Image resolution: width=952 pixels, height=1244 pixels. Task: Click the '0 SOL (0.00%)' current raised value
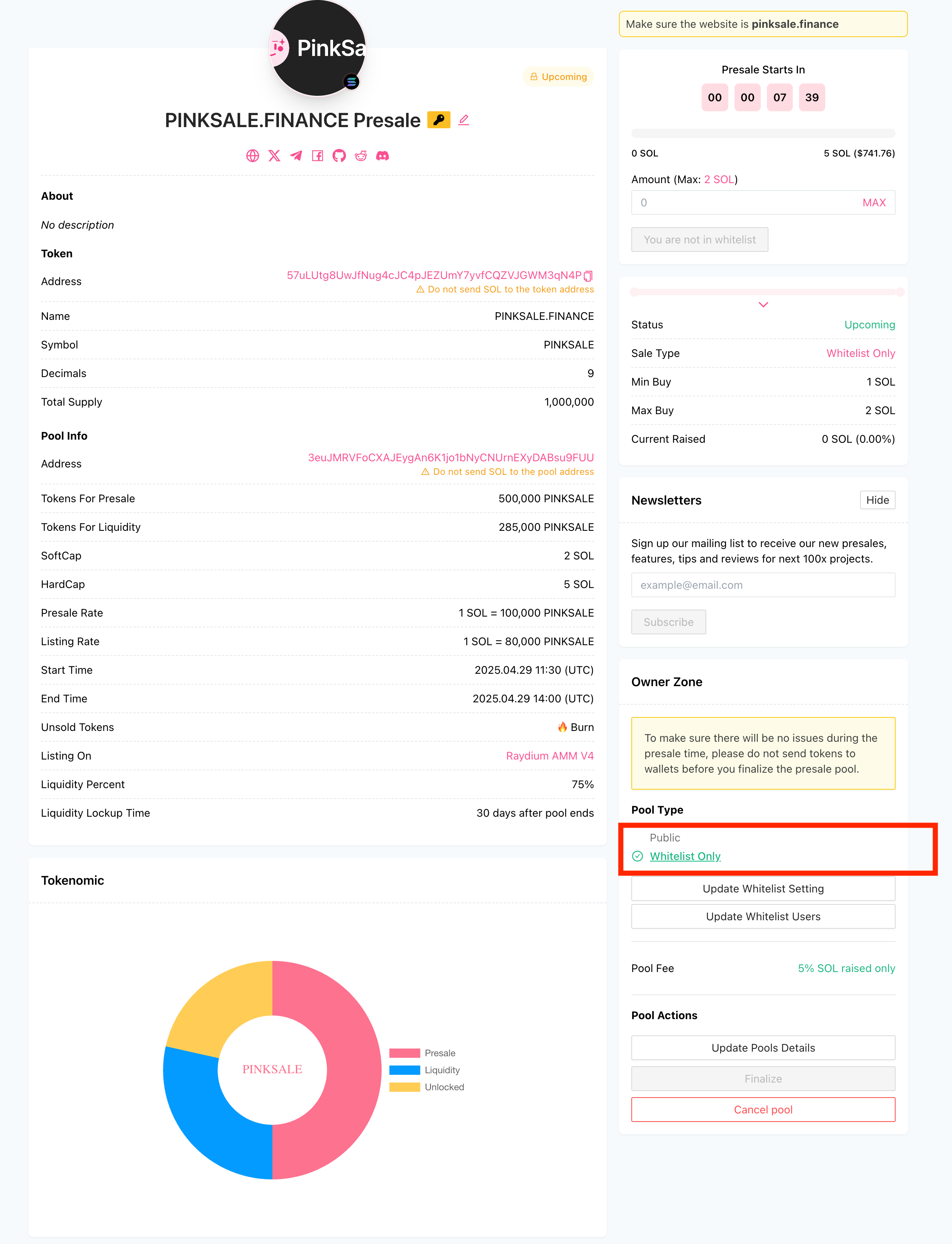[858, 440]
